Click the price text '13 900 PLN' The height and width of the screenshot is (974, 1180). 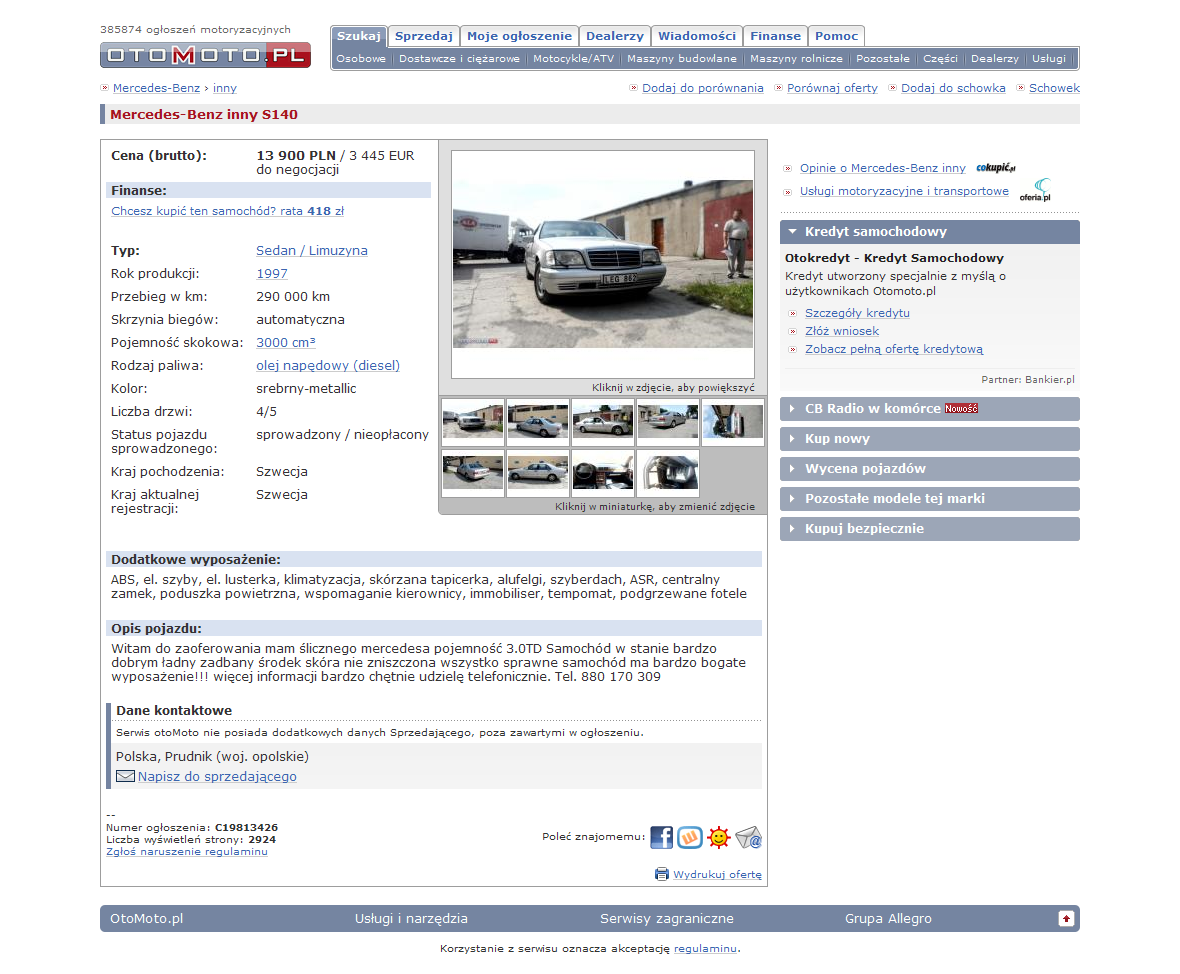[x=296, y=156]
